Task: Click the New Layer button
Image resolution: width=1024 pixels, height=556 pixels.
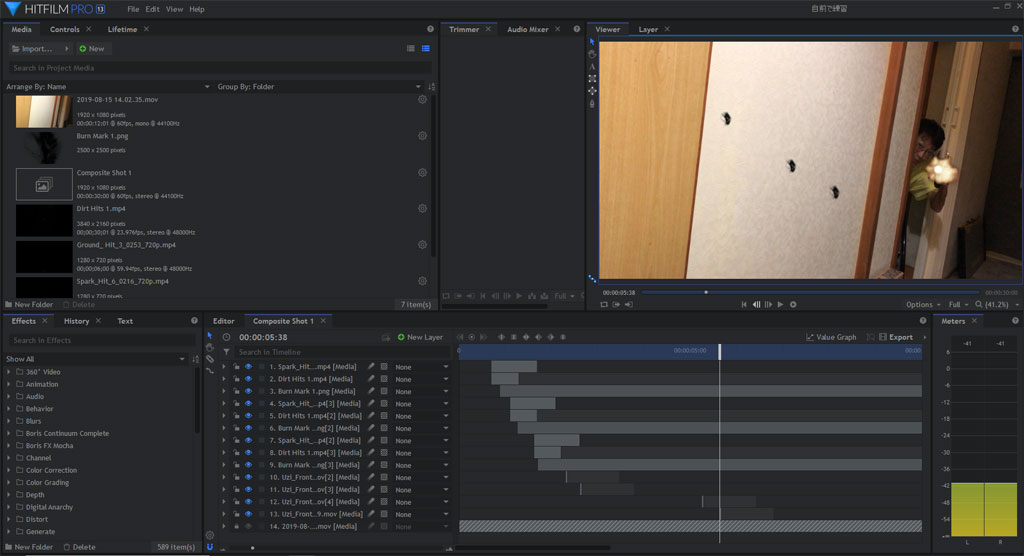Action: [x=420, y=337]
